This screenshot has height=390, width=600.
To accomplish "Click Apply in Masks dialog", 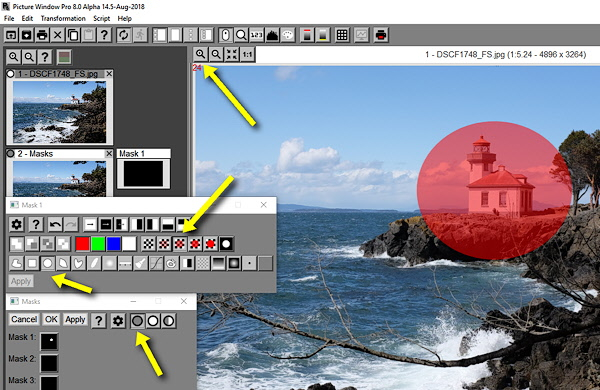I will 75,319.
